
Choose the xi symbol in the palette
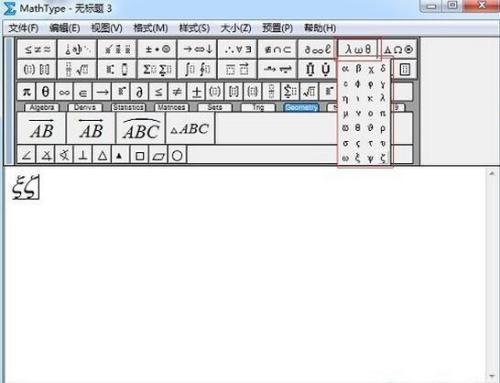(x=358, y=158)
